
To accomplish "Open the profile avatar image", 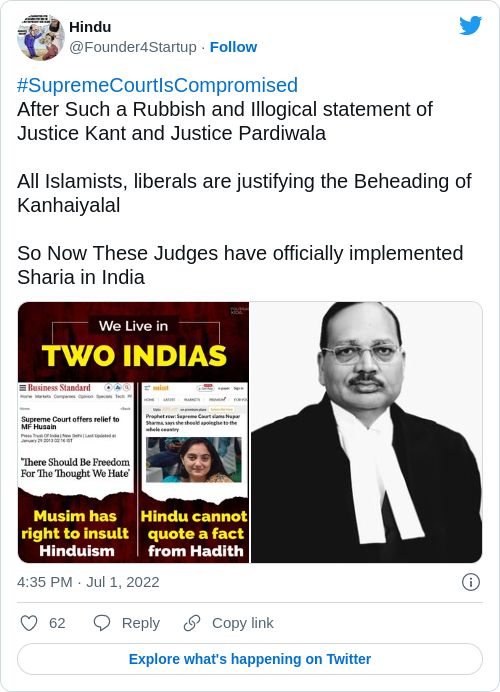I will (41, 37).
